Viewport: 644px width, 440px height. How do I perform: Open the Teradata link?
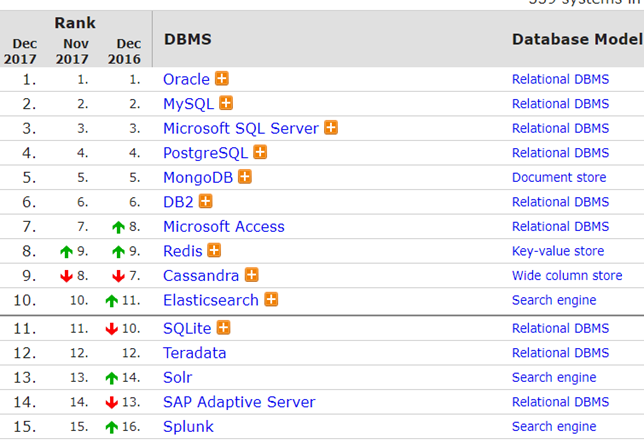[195, 353]
